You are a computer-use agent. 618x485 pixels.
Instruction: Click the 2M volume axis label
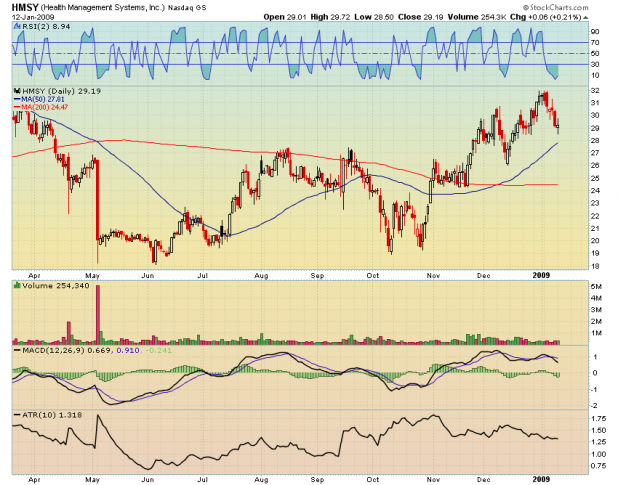[596, 321]
